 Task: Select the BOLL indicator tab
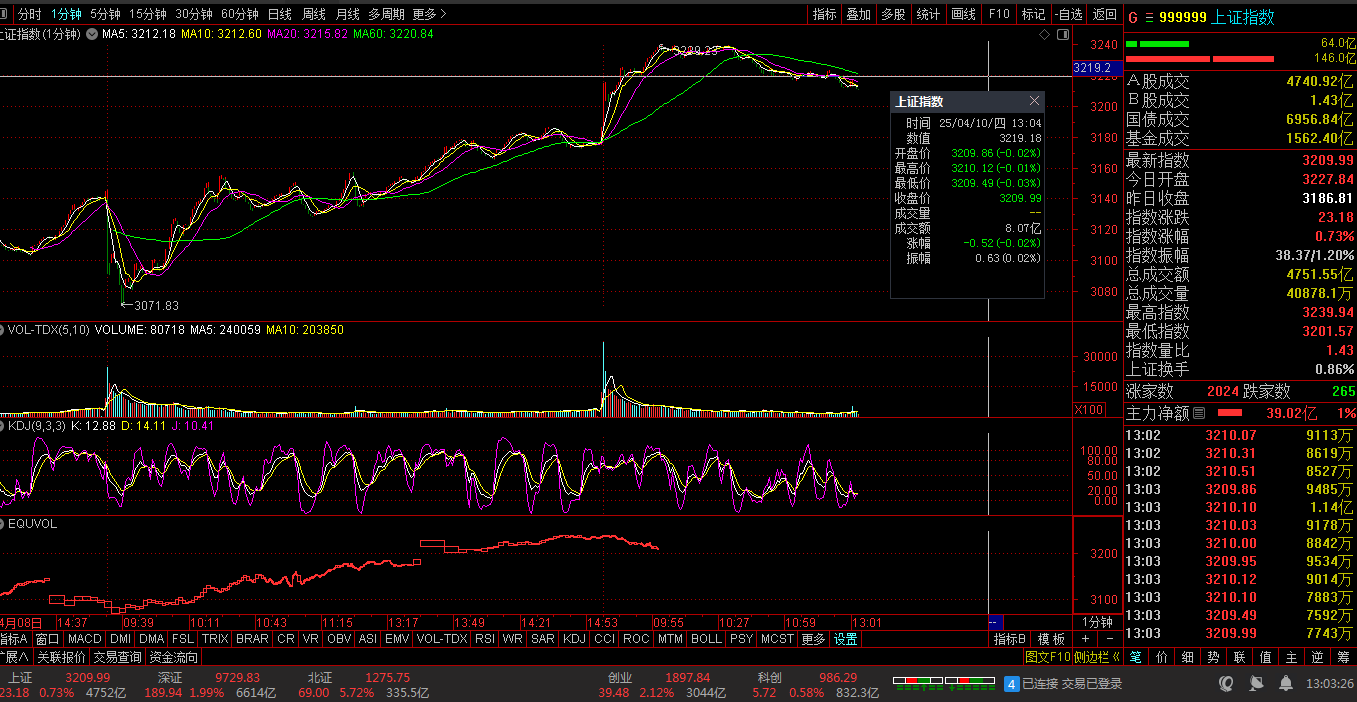(706, 639)
